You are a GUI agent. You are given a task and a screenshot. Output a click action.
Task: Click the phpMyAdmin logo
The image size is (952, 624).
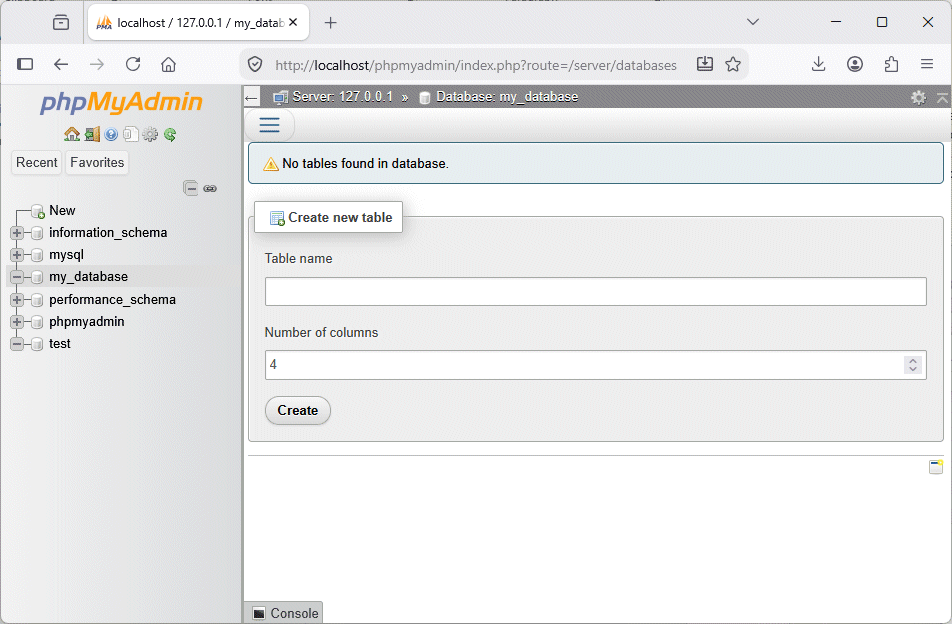[121, 102]
